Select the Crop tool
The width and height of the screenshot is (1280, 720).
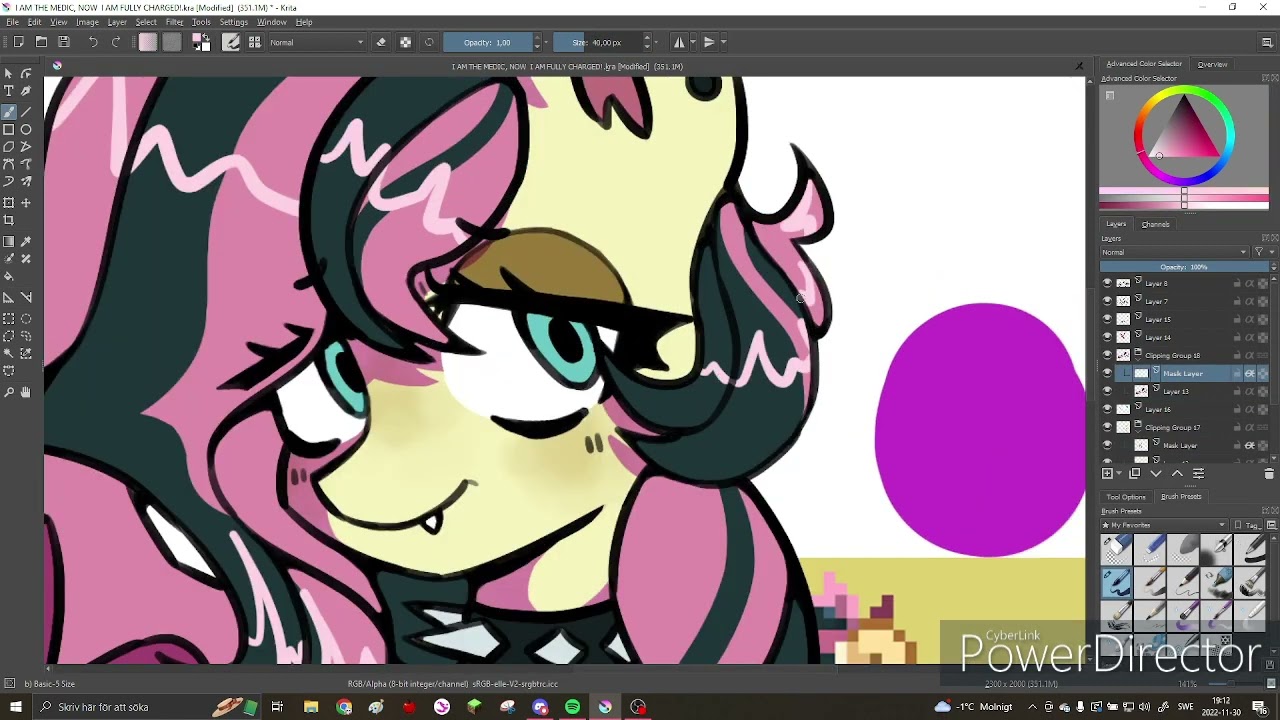(9, 220)
